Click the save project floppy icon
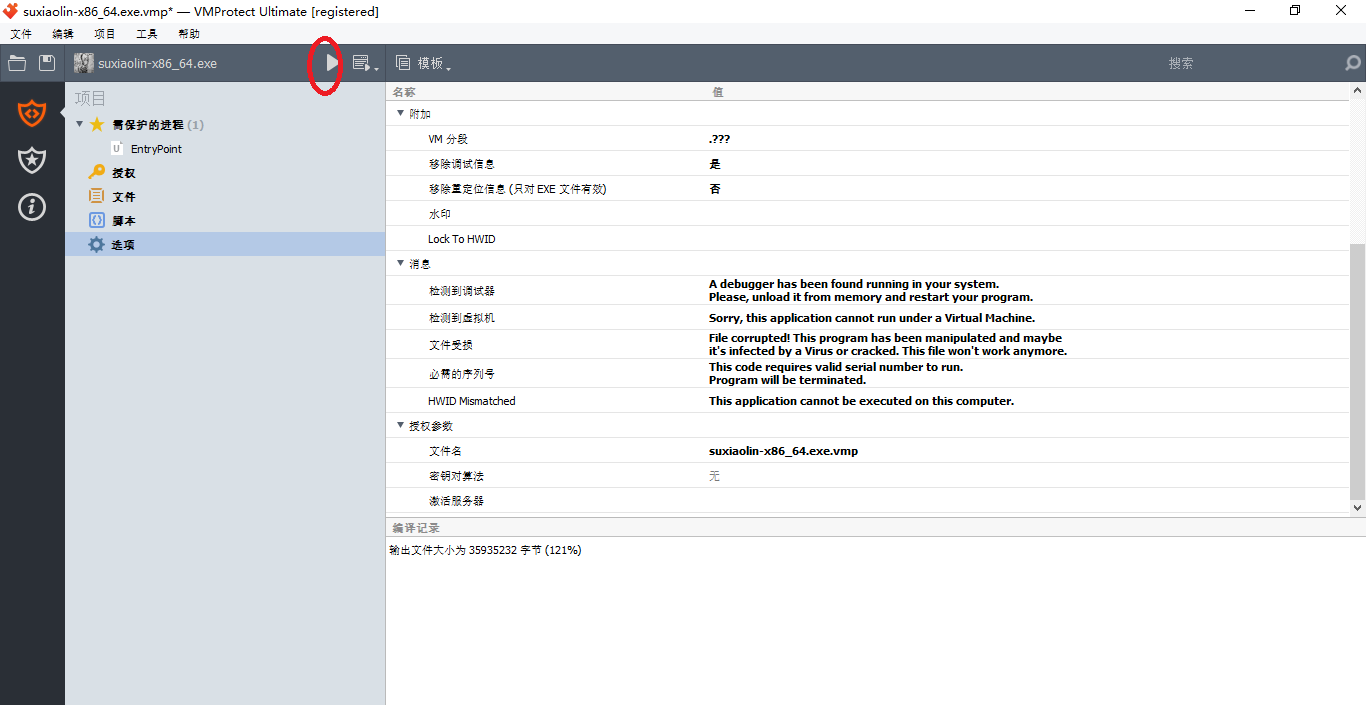 (47, 63)
